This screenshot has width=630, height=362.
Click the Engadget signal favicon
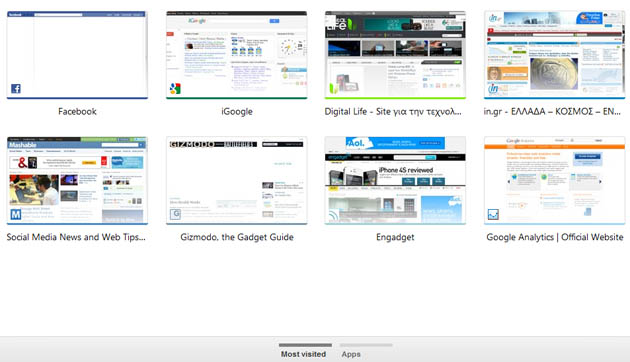pos(333,214)
